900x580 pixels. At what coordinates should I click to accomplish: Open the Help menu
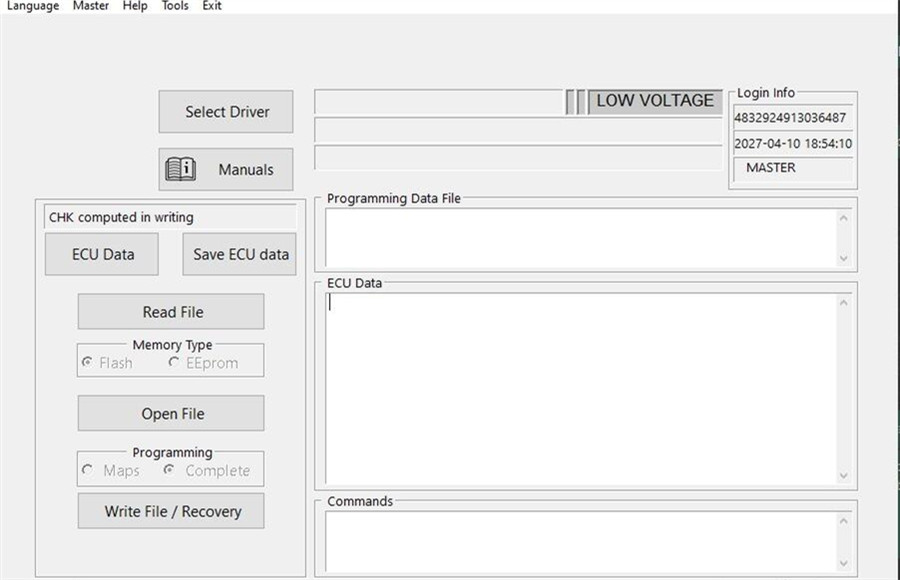135,6
